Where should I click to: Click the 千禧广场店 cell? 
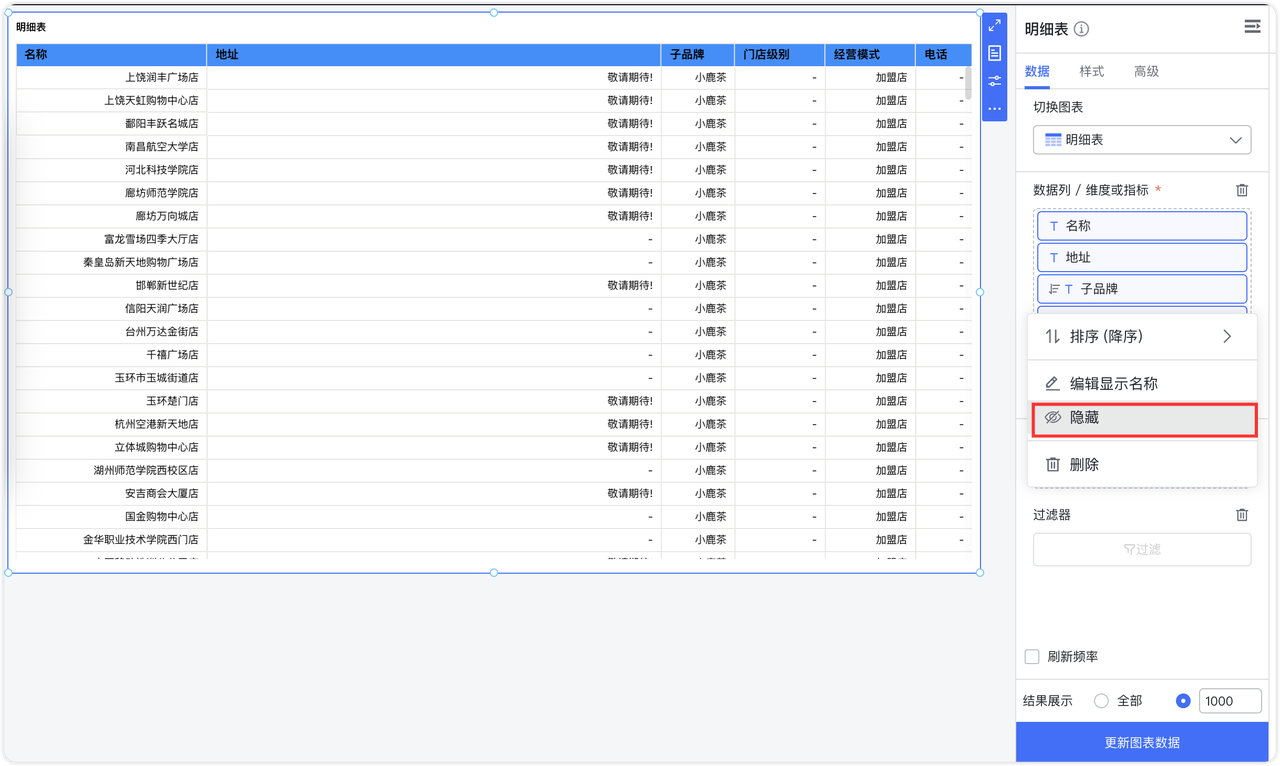(111, 355)
